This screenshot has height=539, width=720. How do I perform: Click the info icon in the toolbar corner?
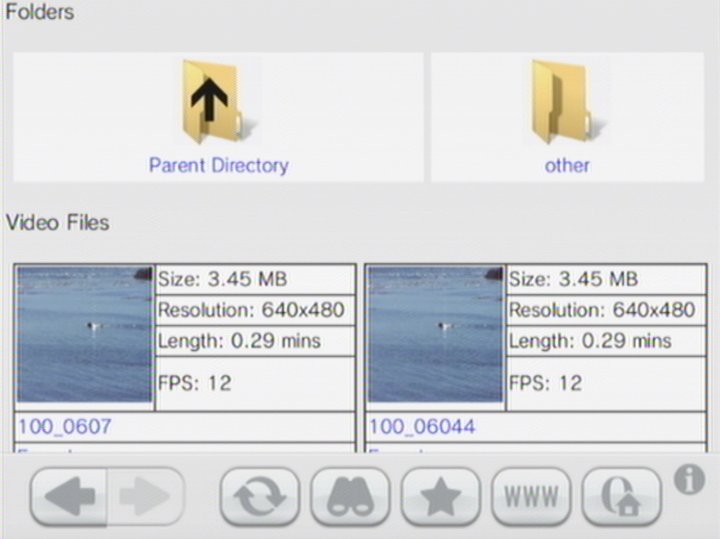688,480
